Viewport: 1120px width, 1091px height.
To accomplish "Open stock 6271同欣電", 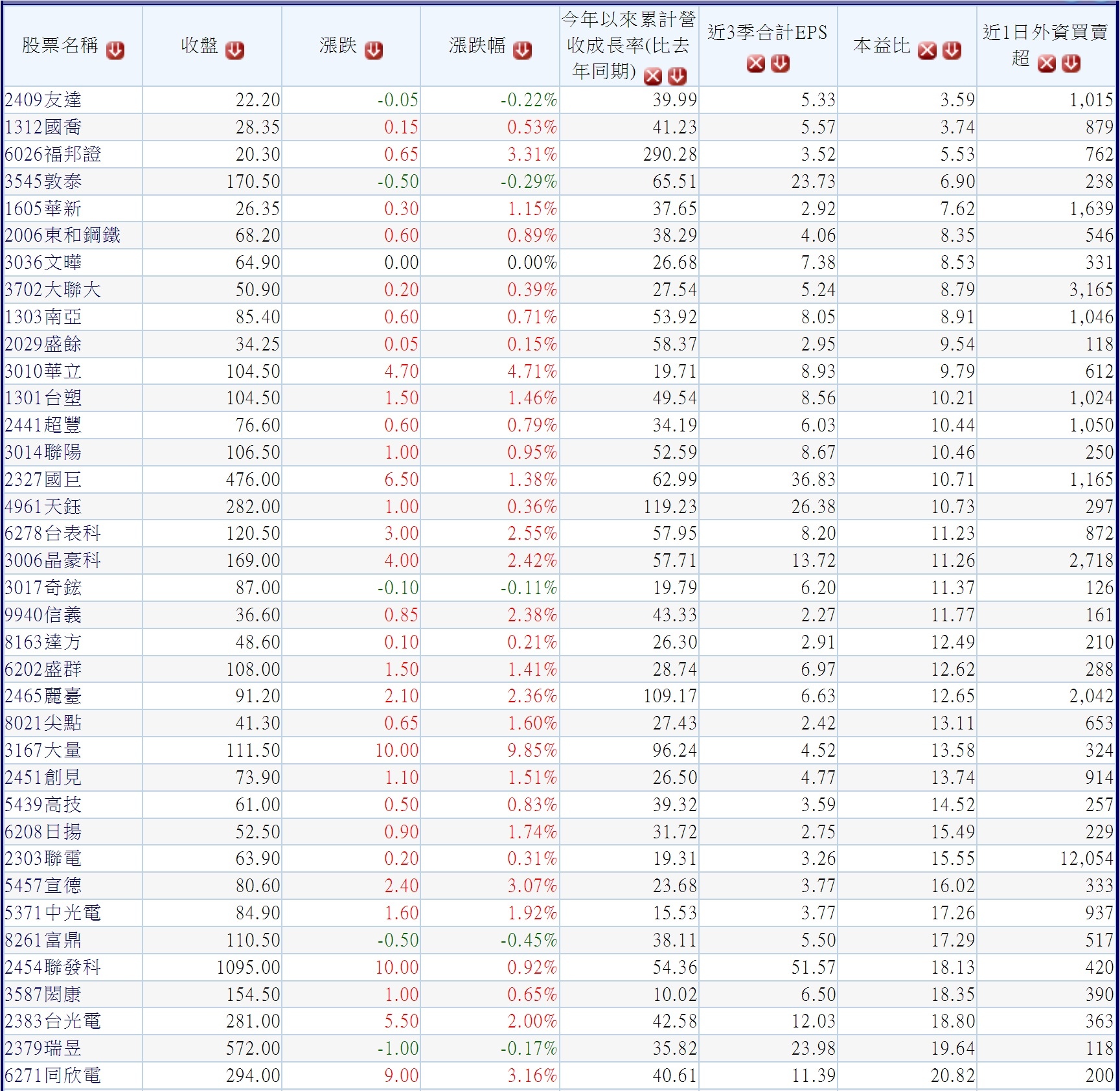I will (53, 1075).
